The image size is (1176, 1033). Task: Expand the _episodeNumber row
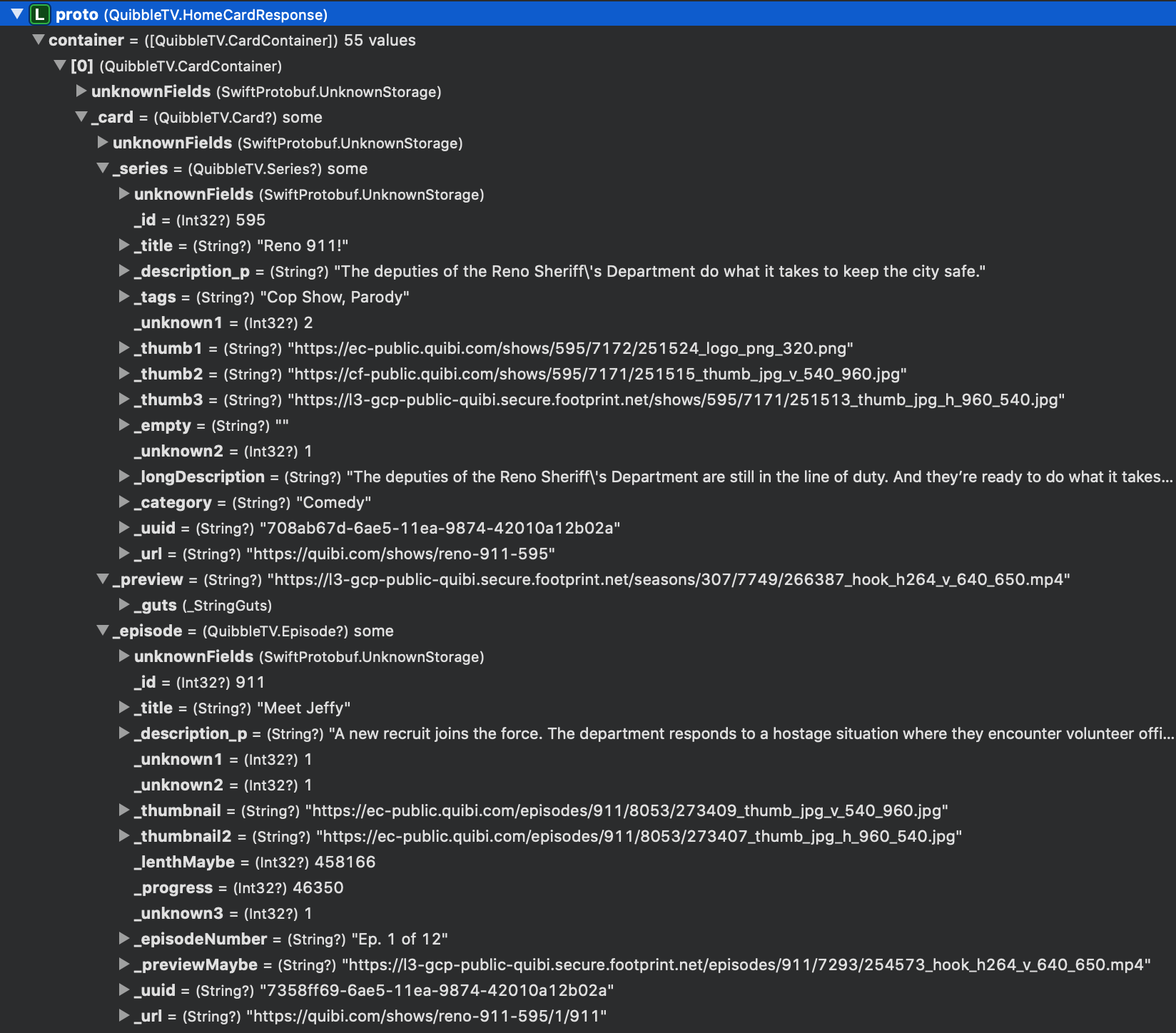124,938
